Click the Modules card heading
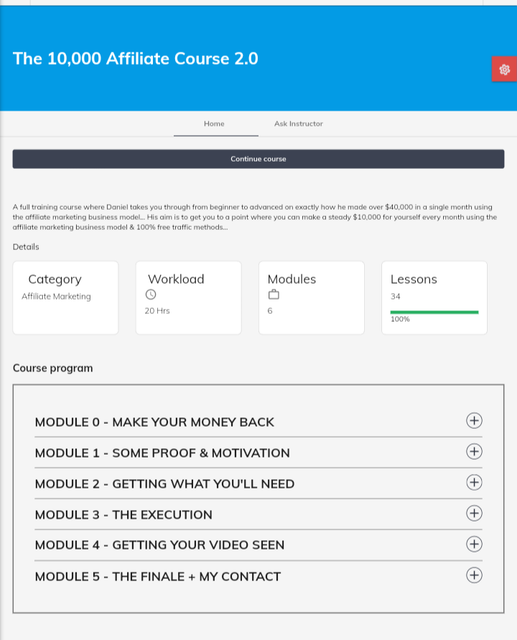517x640 pixels. click(x=292, y=279)
